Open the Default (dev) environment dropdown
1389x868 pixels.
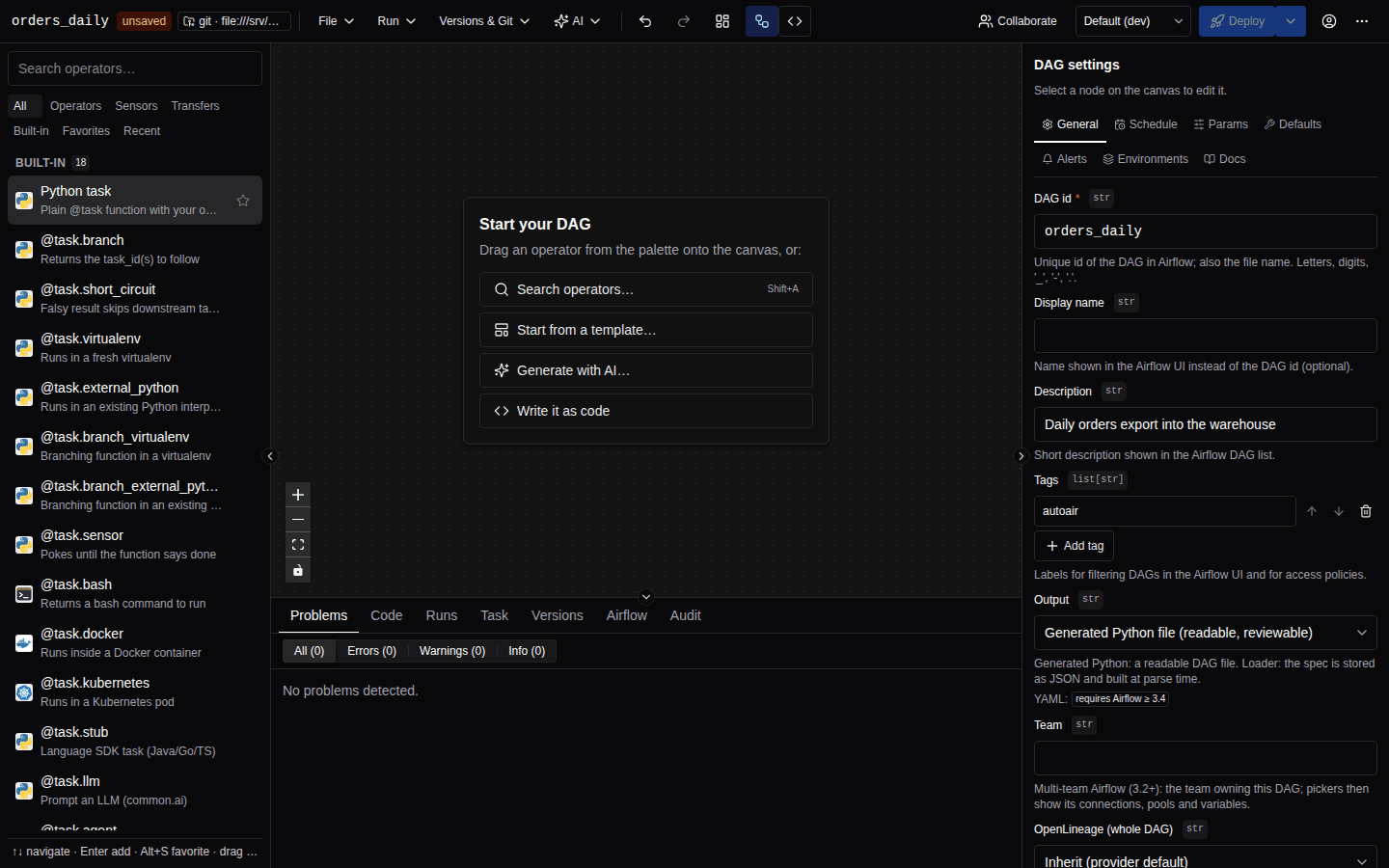pos(1132,21)
